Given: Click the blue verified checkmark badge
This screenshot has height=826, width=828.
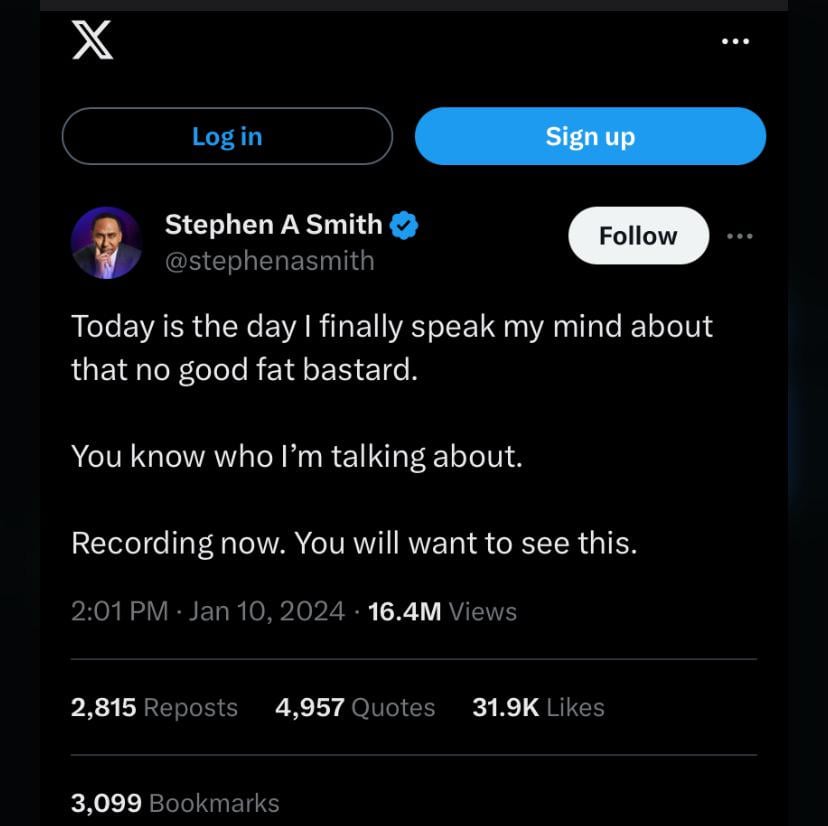Looking at the screenshot, I should [403, 225].
